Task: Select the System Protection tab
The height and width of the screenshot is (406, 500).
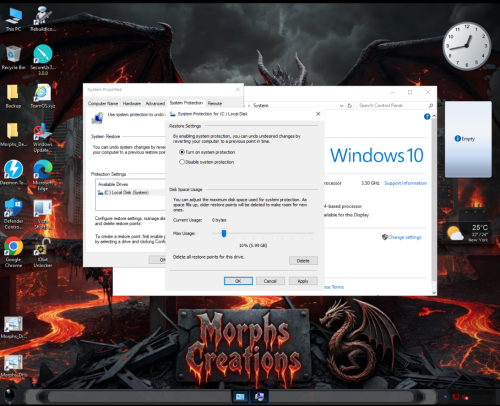Action: [186, 103]
